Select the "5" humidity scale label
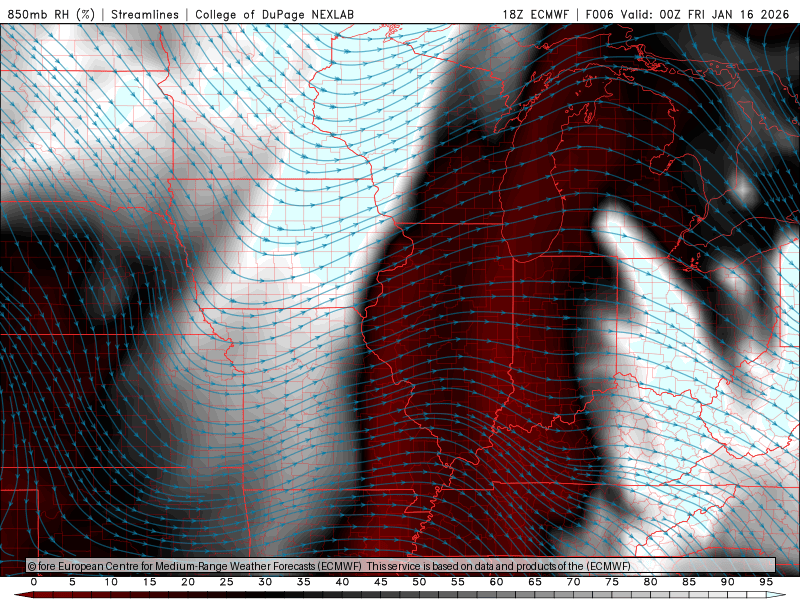 (x=72, y=582)
